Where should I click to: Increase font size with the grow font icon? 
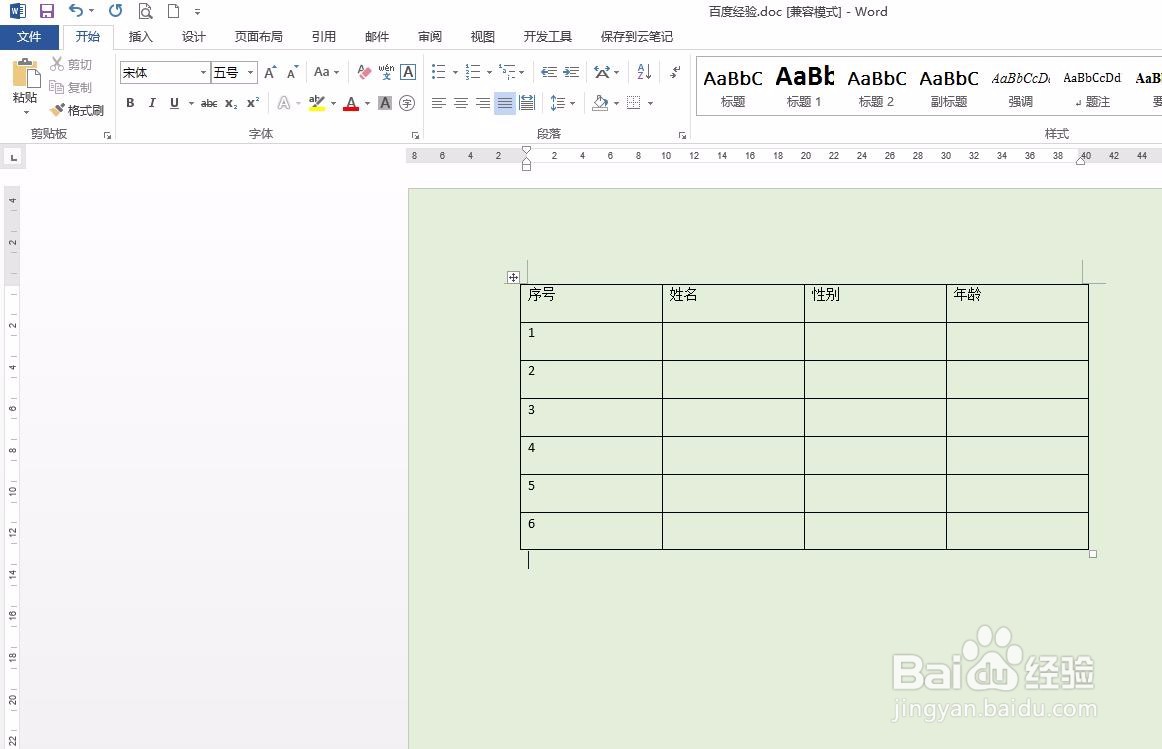tap(270, 72)
